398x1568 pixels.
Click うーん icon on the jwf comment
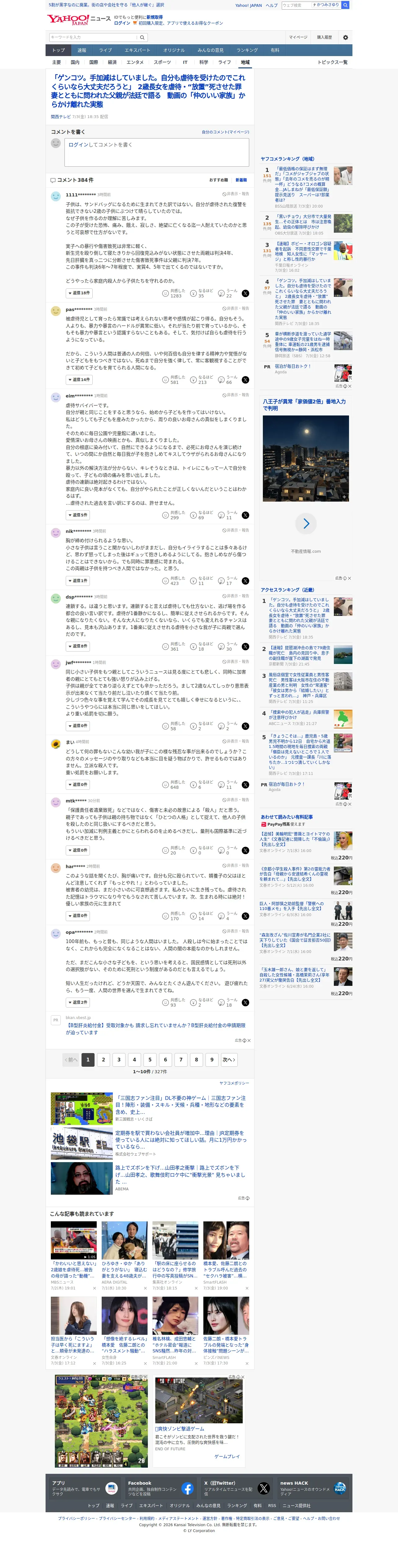[x=222, y=726]
